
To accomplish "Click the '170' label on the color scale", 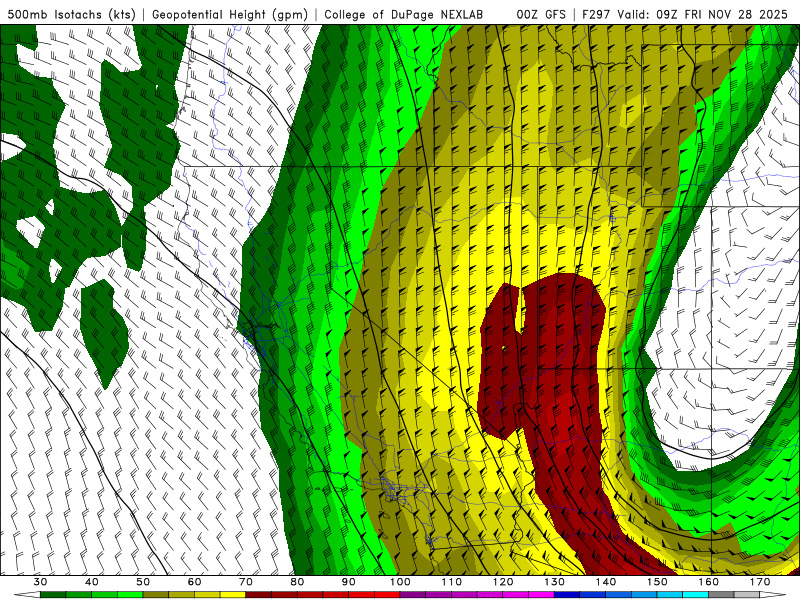I will [760, 582].
